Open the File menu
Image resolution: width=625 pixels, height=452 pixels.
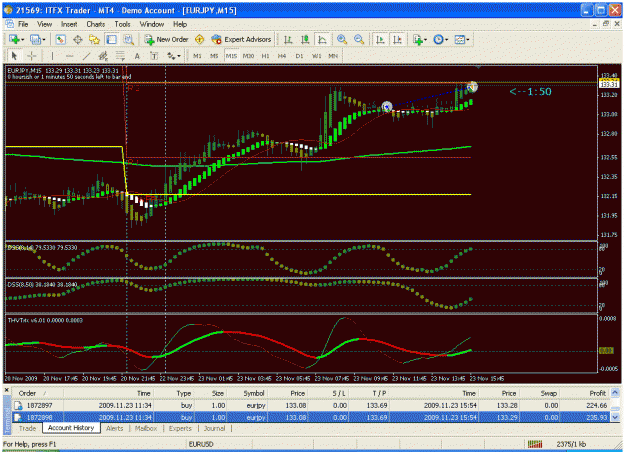(23, 24)
